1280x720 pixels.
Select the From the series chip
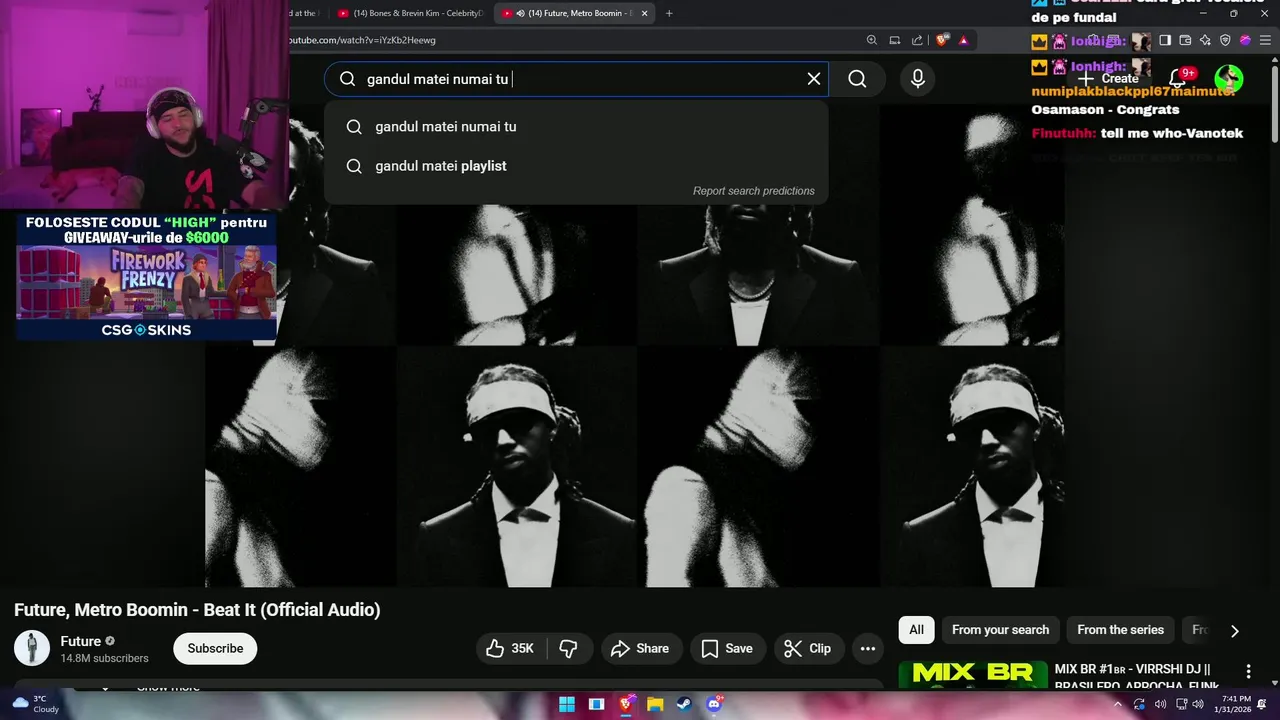[1120, 630]
